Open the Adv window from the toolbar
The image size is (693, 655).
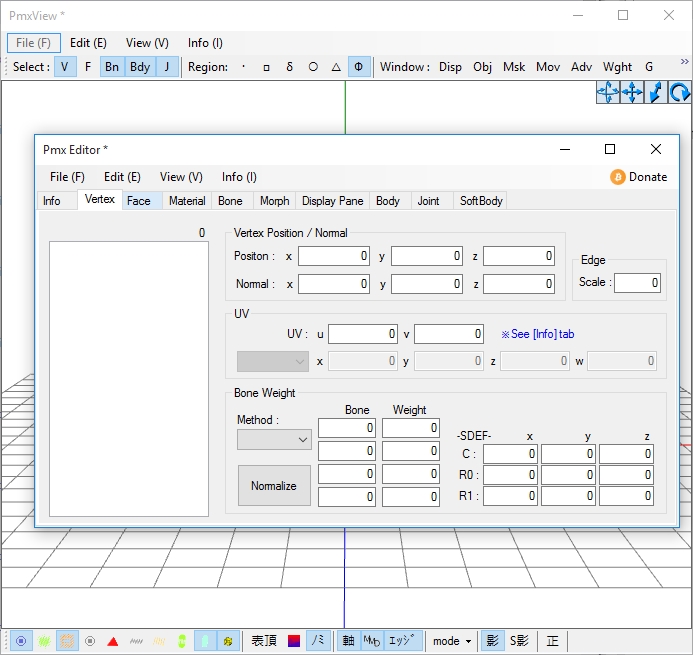click(581, 67)
